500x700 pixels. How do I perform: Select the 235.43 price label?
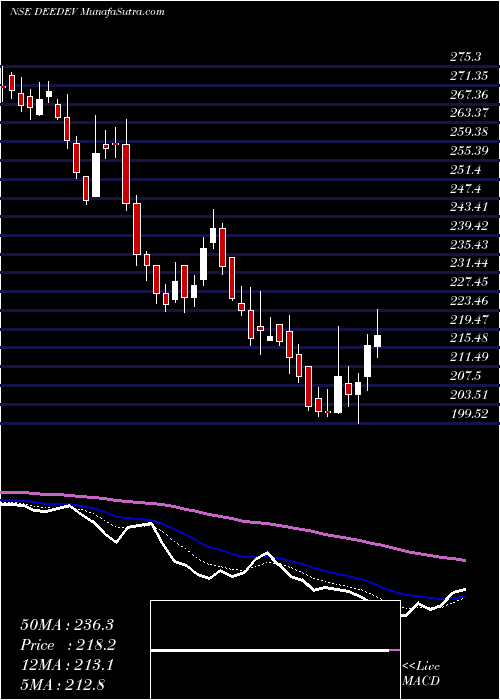(468, 245)
